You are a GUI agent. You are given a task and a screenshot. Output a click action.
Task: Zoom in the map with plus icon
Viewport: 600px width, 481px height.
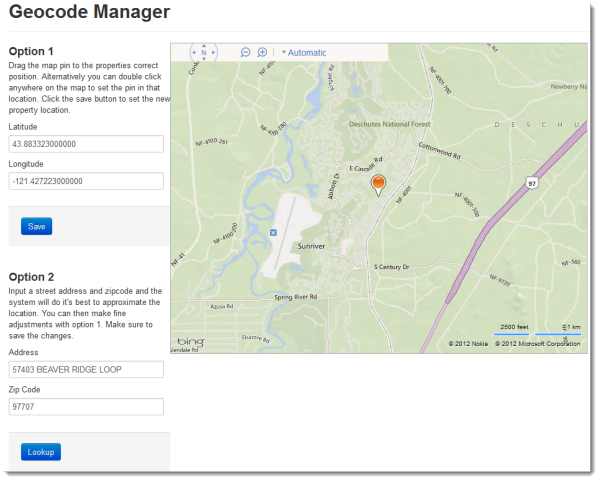pos(262,52)
